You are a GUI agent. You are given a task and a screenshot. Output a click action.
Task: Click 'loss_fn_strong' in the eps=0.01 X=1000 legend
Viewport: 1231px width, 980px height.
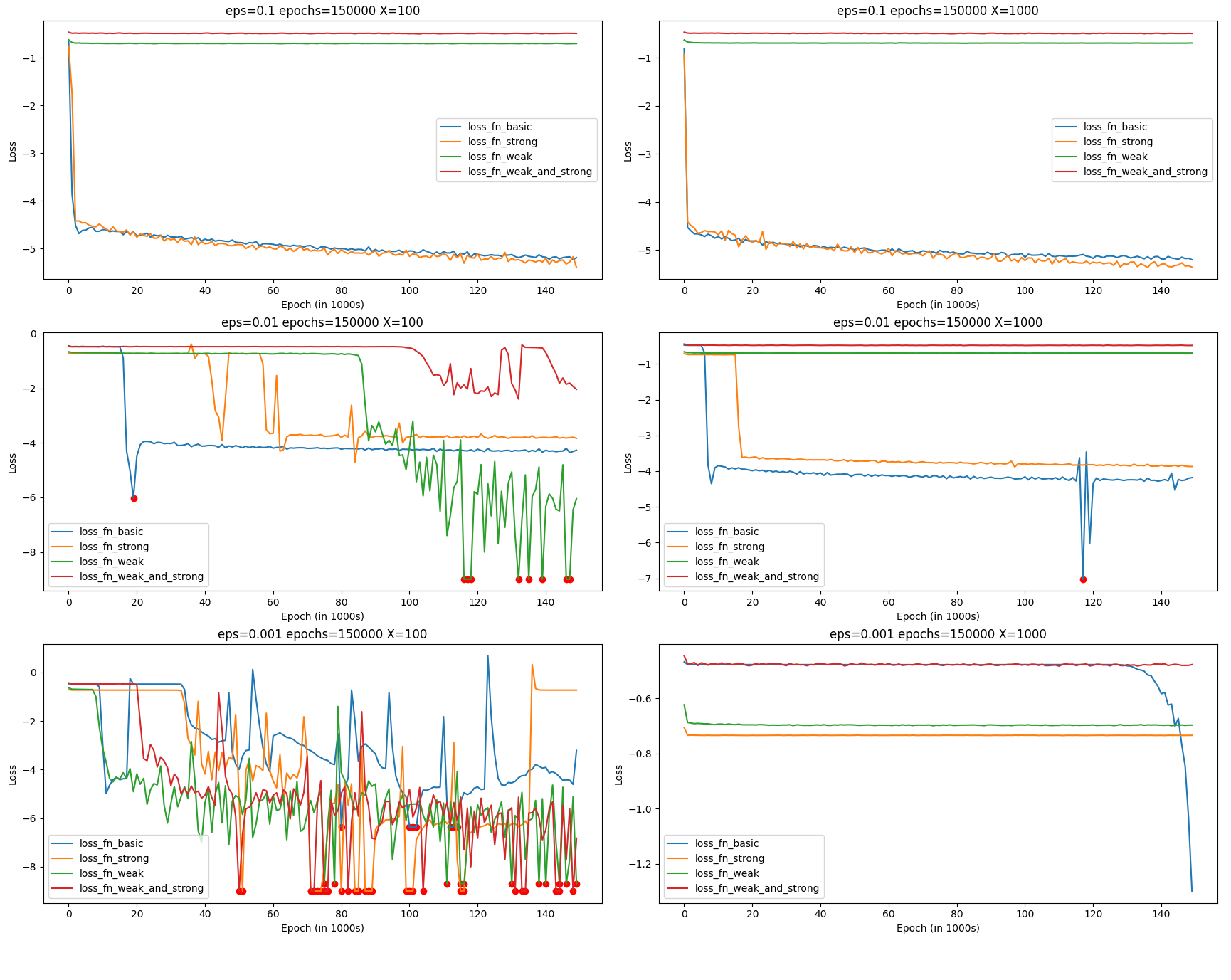pyautogui.click(x=729, y=547)
